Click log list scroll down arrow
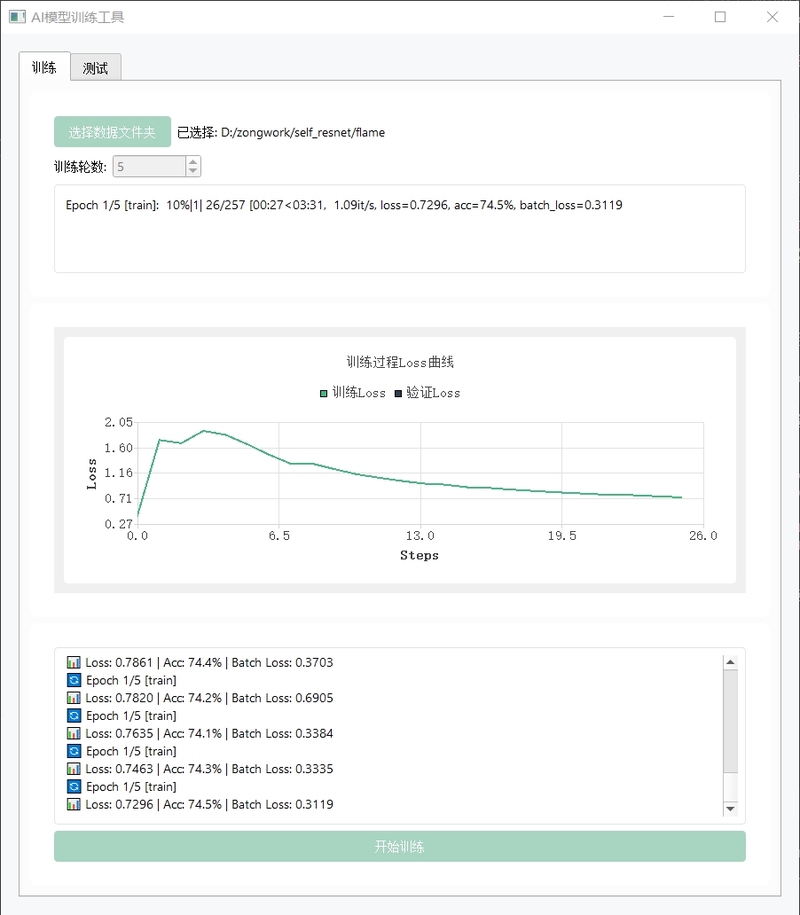 (x=730, y=809)
